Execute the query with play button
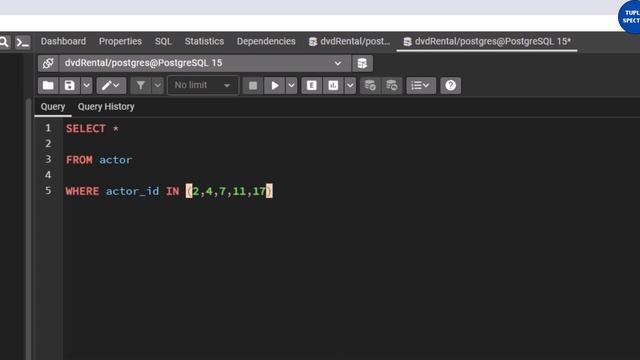Screen dimensions: 640x360 point(275,85)
